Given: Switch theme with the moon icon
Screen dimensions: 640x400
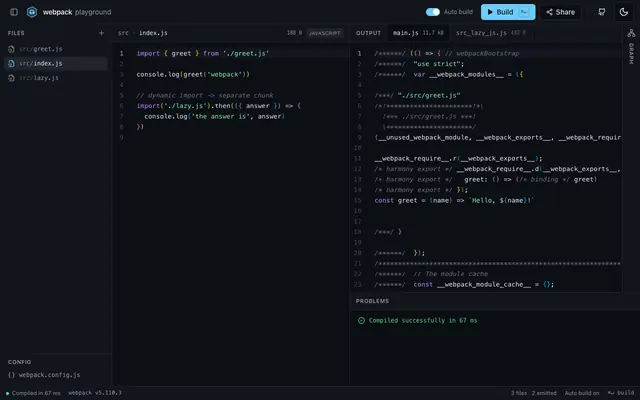Looking at the screenshot, I should [x=623, y=12].
